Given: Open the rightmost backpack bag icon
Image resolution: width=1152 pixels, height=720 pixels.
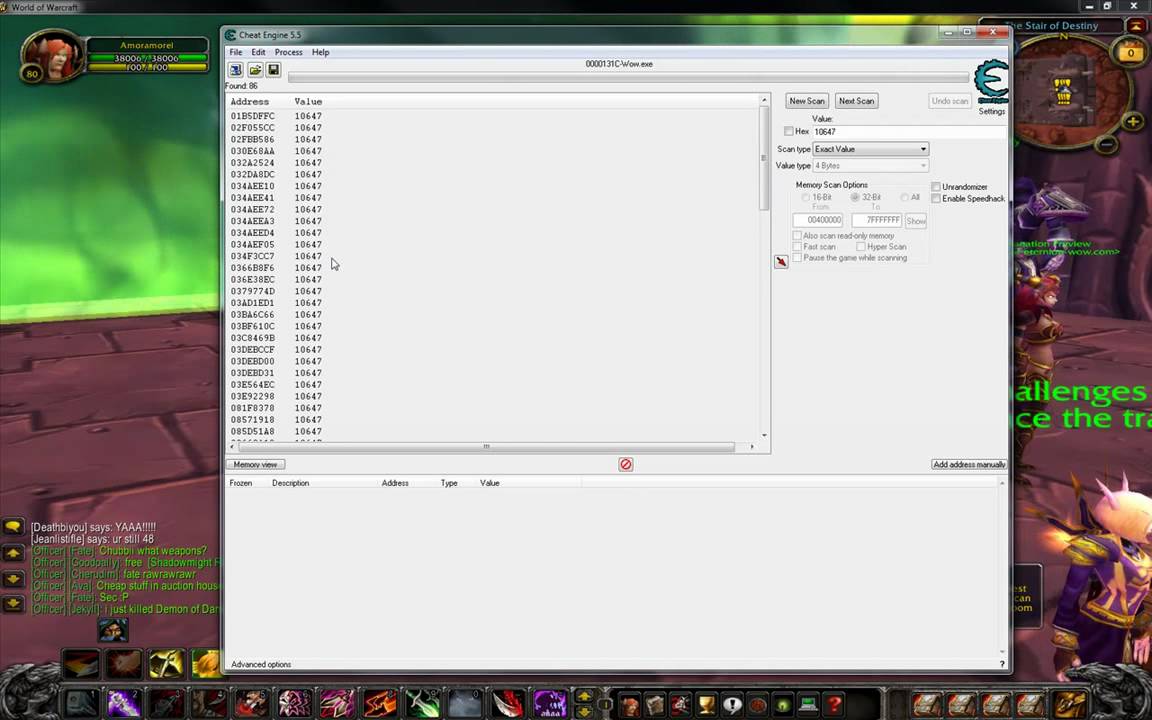Looking at the screenshot, I should point(1070,704).
